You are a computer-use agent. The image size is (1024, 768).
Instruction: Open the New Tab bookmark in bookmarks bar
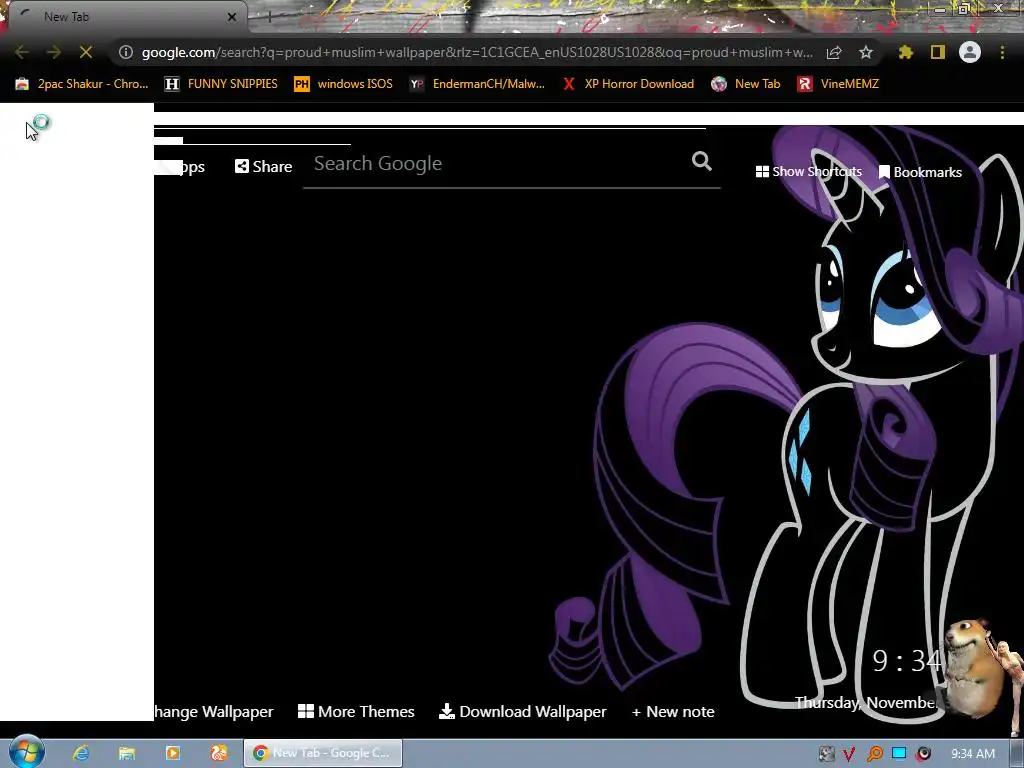[x=746, y=84]
